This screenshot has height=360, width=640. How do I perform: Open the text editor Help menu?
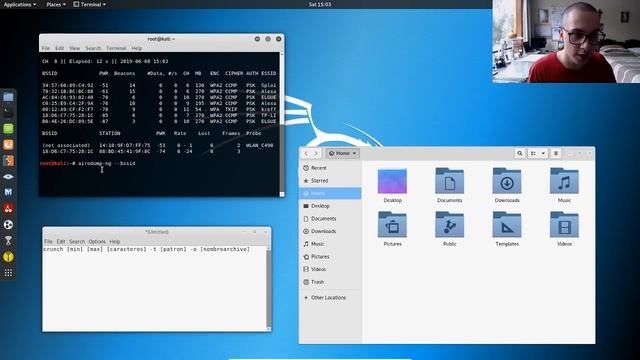[x=115, y=242]
